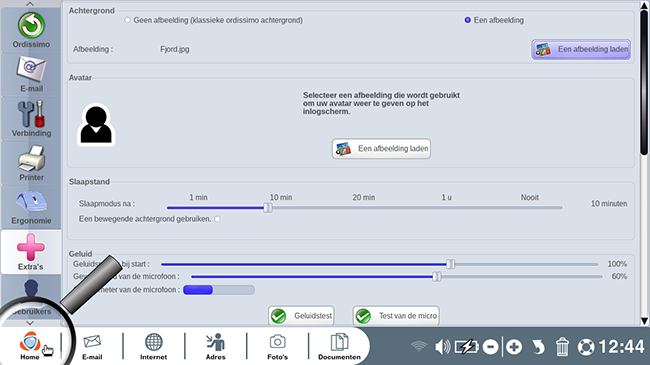This screenshot has width=650, height=365.
Task: Select Geen afbeelding radio option
Action: click(x=127, y=20)
